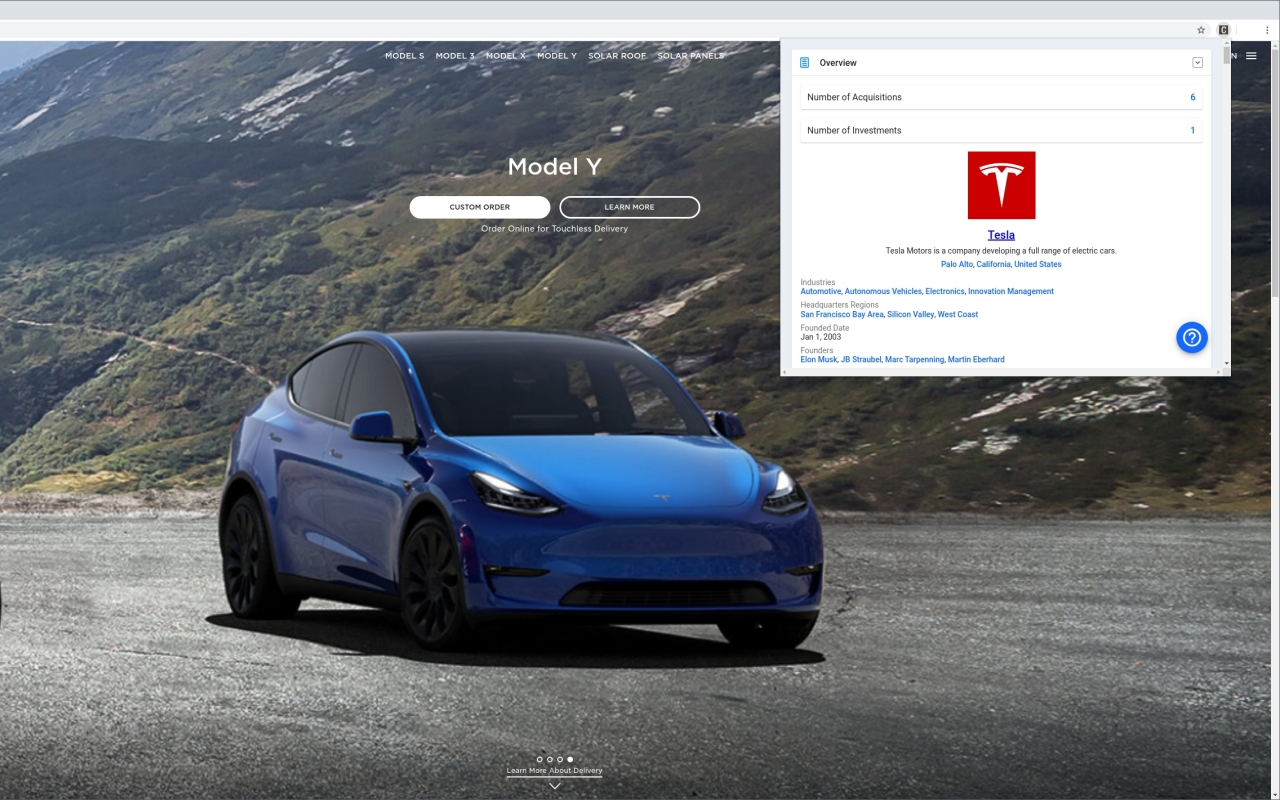Select the second carousel slide dot
The image size is (1280, 800).
coord(550,760)
